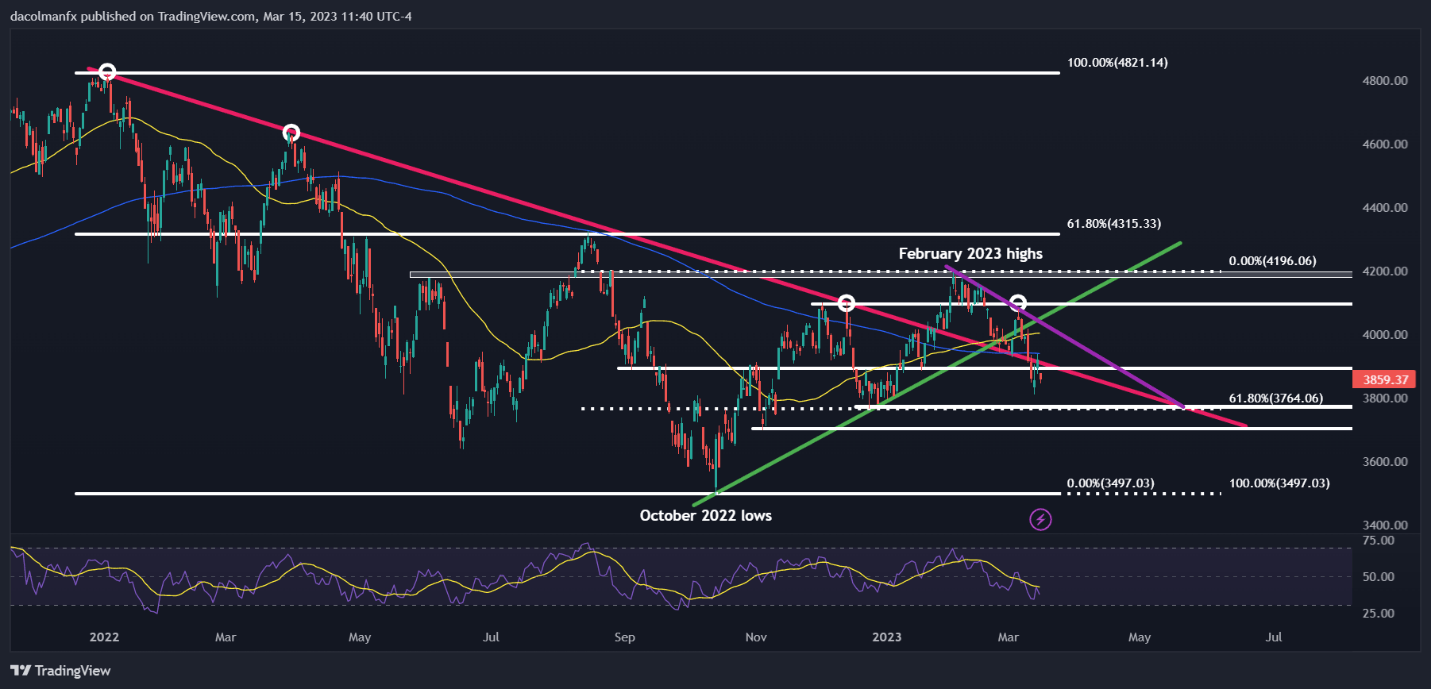The height and width of the screenshot is (689, 1431).
Task: Click the February 2023 highs annotation
Action: 970,254
